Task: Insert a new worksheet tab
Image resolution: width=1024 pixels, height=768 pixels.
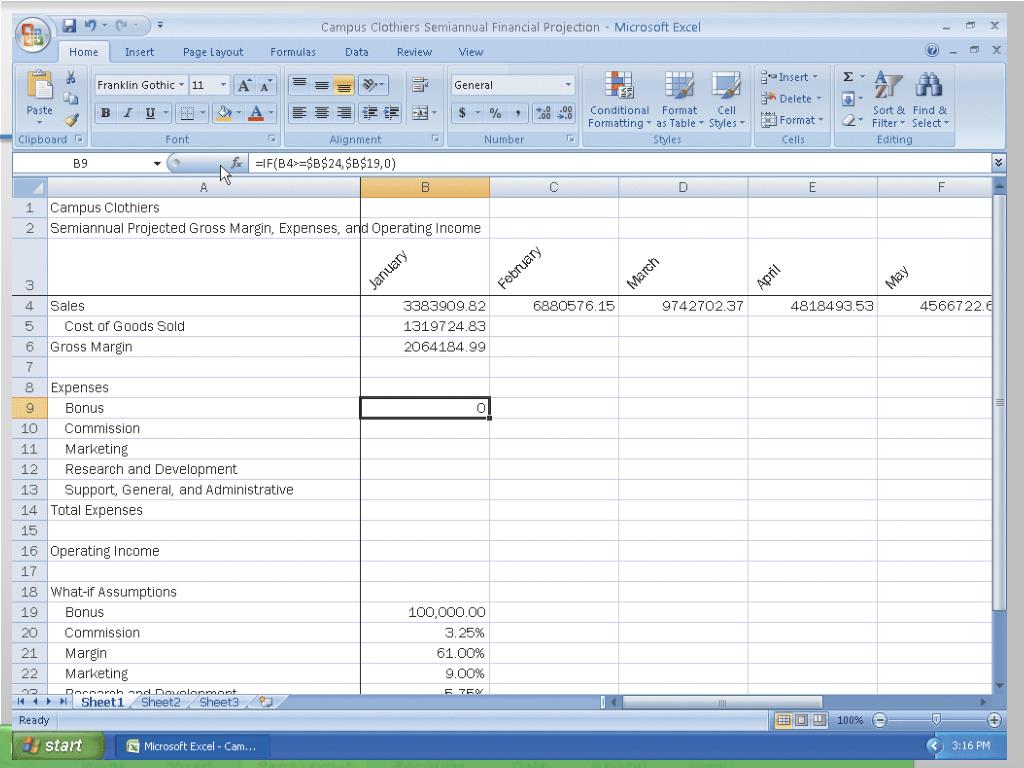Action: [265, 702]
